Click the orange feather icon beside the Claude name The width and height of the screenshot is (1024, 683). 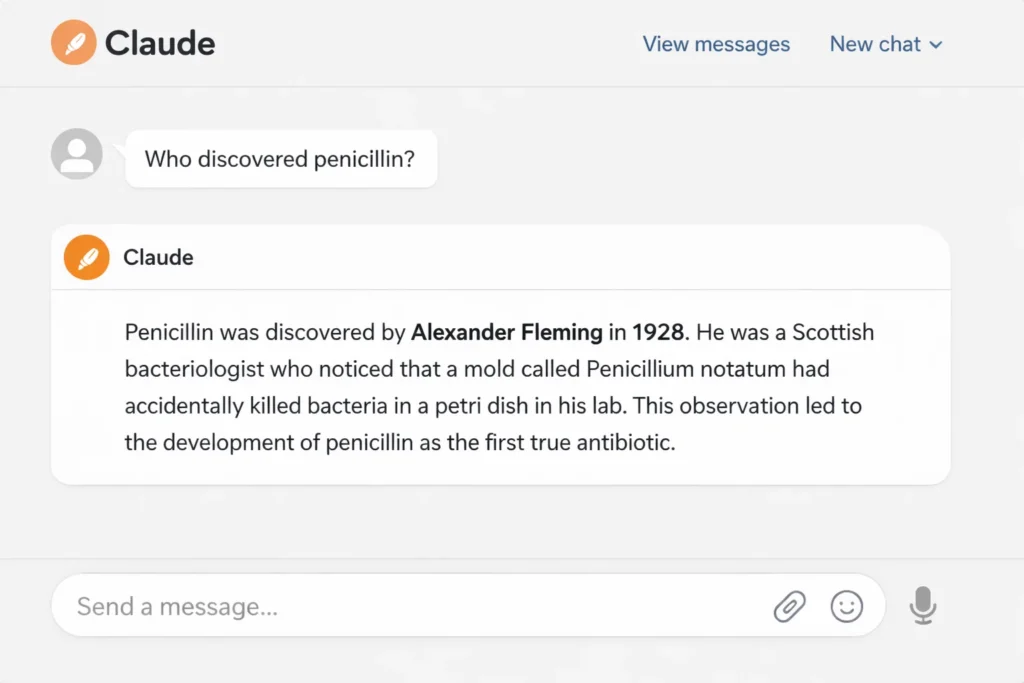pos(86,257)
